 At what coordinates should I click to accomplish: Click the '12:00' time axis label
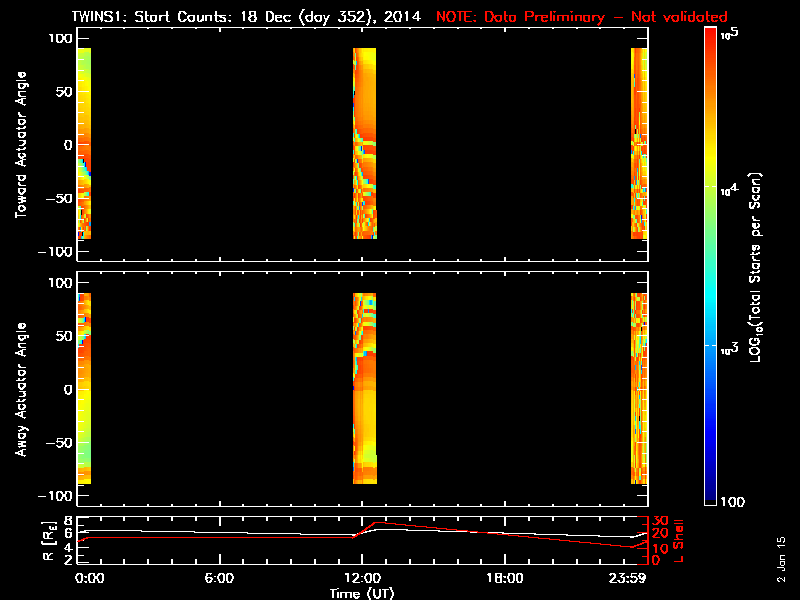click(x=362, y=578)
